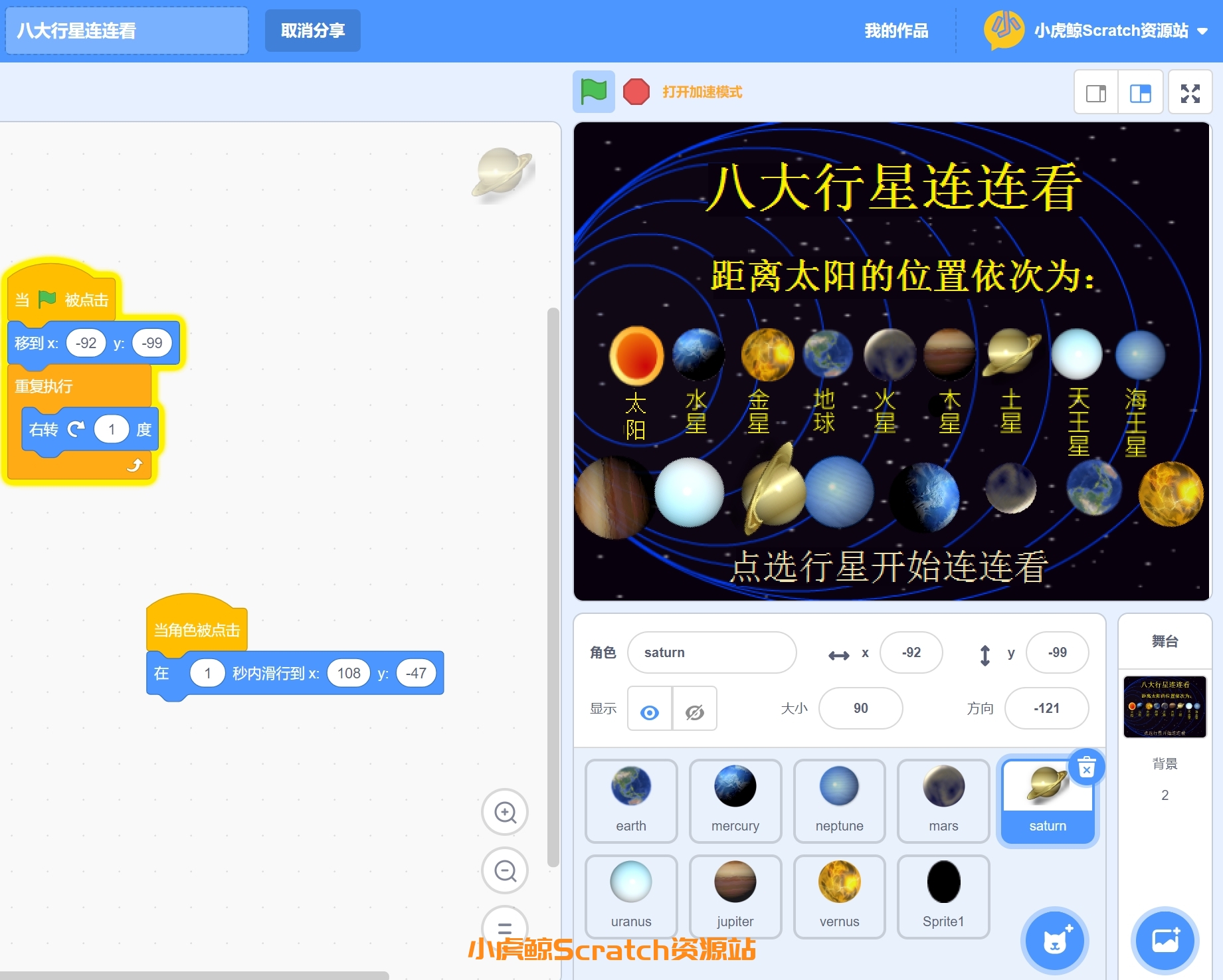Open the add sprite cat button
1223x980 pixels.
pos(1054,941)
